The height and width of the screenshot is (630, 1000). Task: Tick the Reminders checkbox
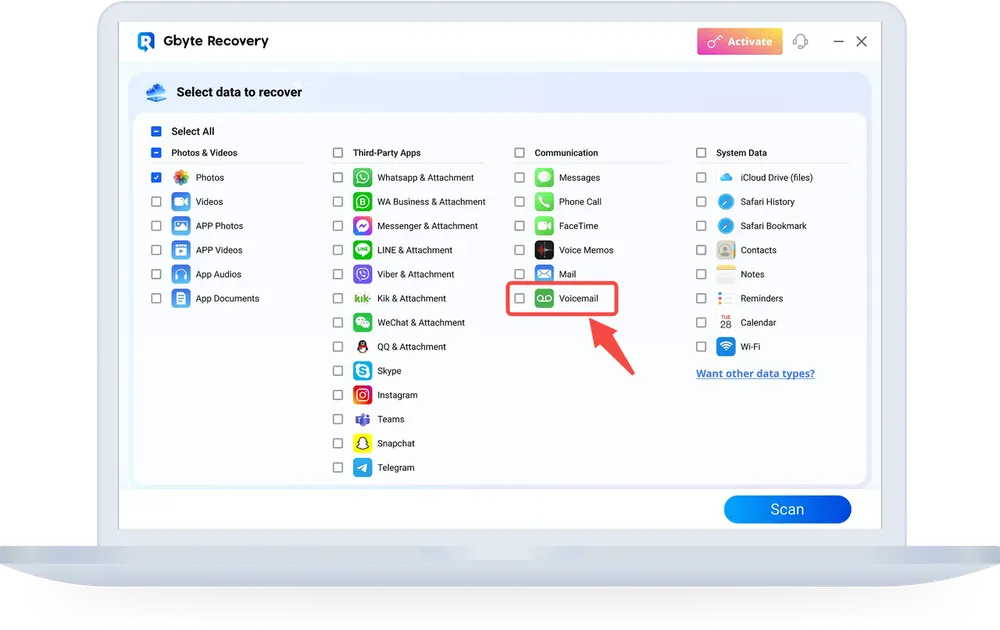(x=702, y=298)
